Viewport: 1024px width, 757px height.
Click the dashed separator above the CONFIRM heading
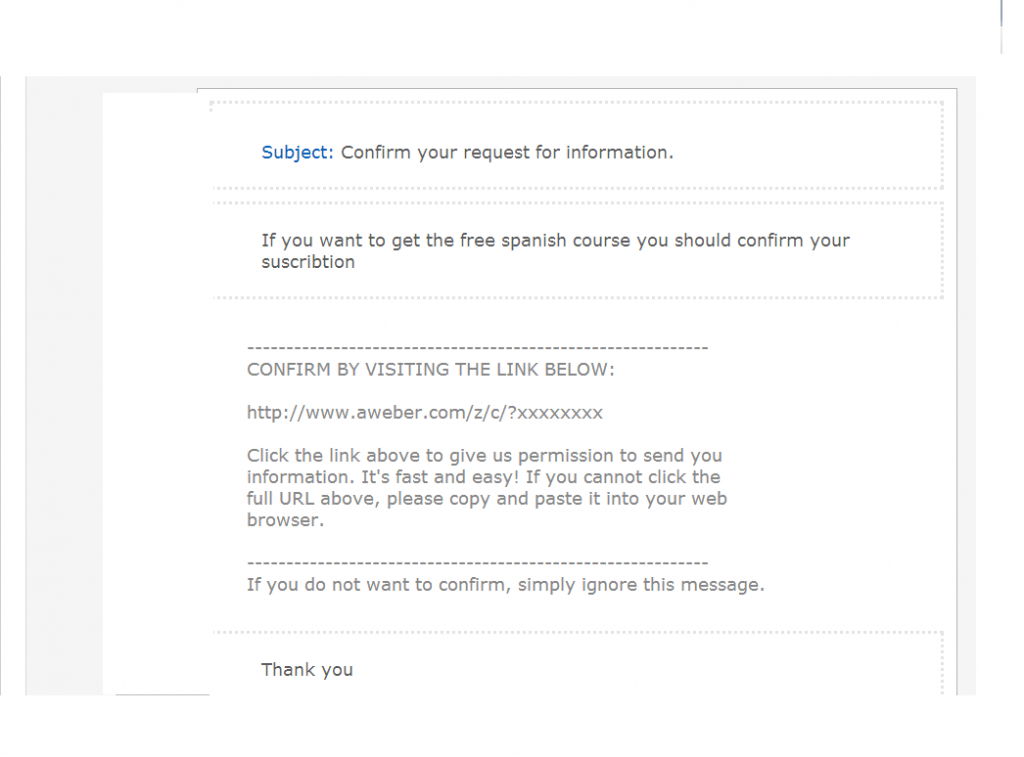477,348
